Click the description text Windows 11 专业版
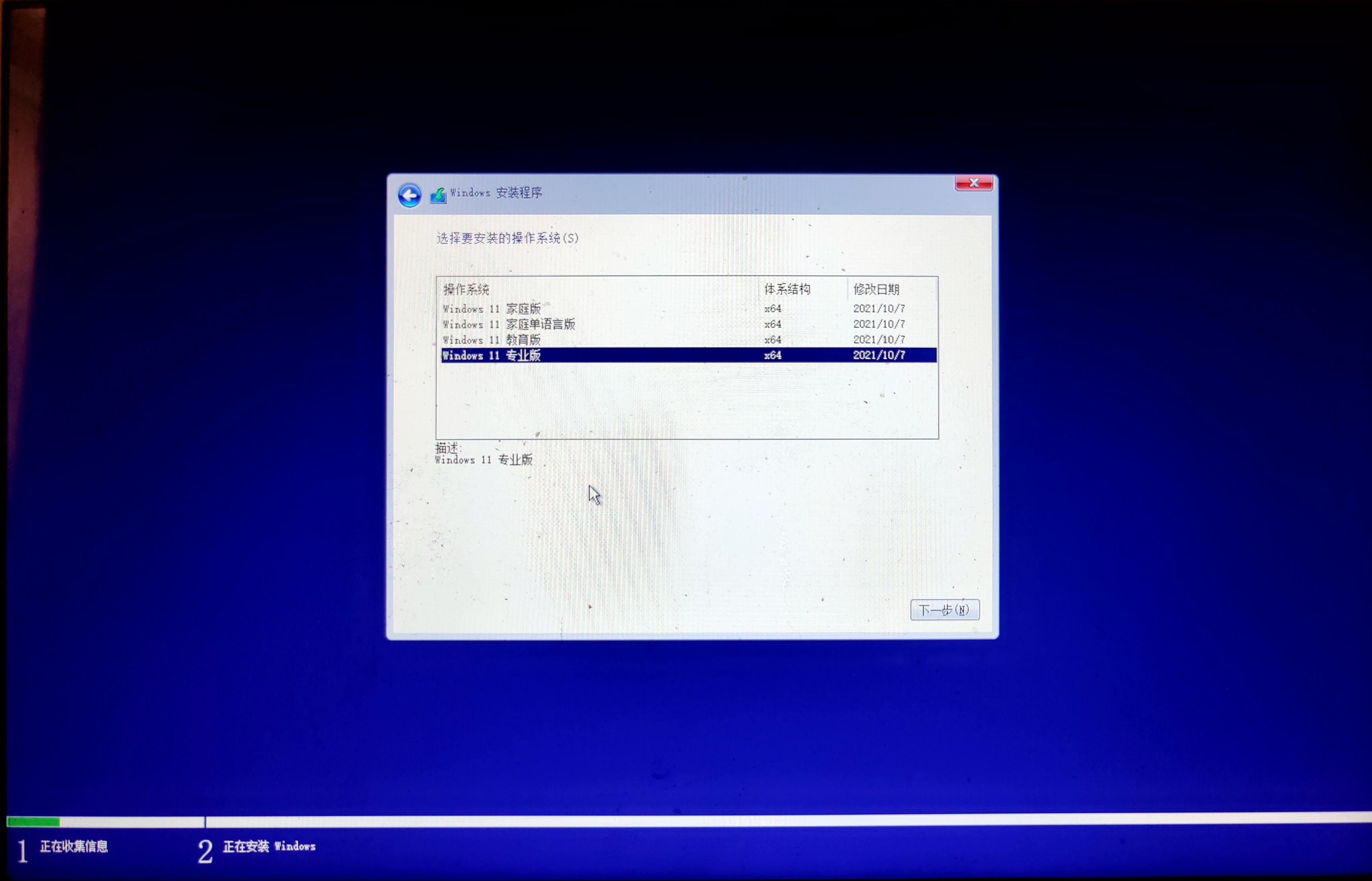This screenshot has height=881, width=1372. point(484,460)
